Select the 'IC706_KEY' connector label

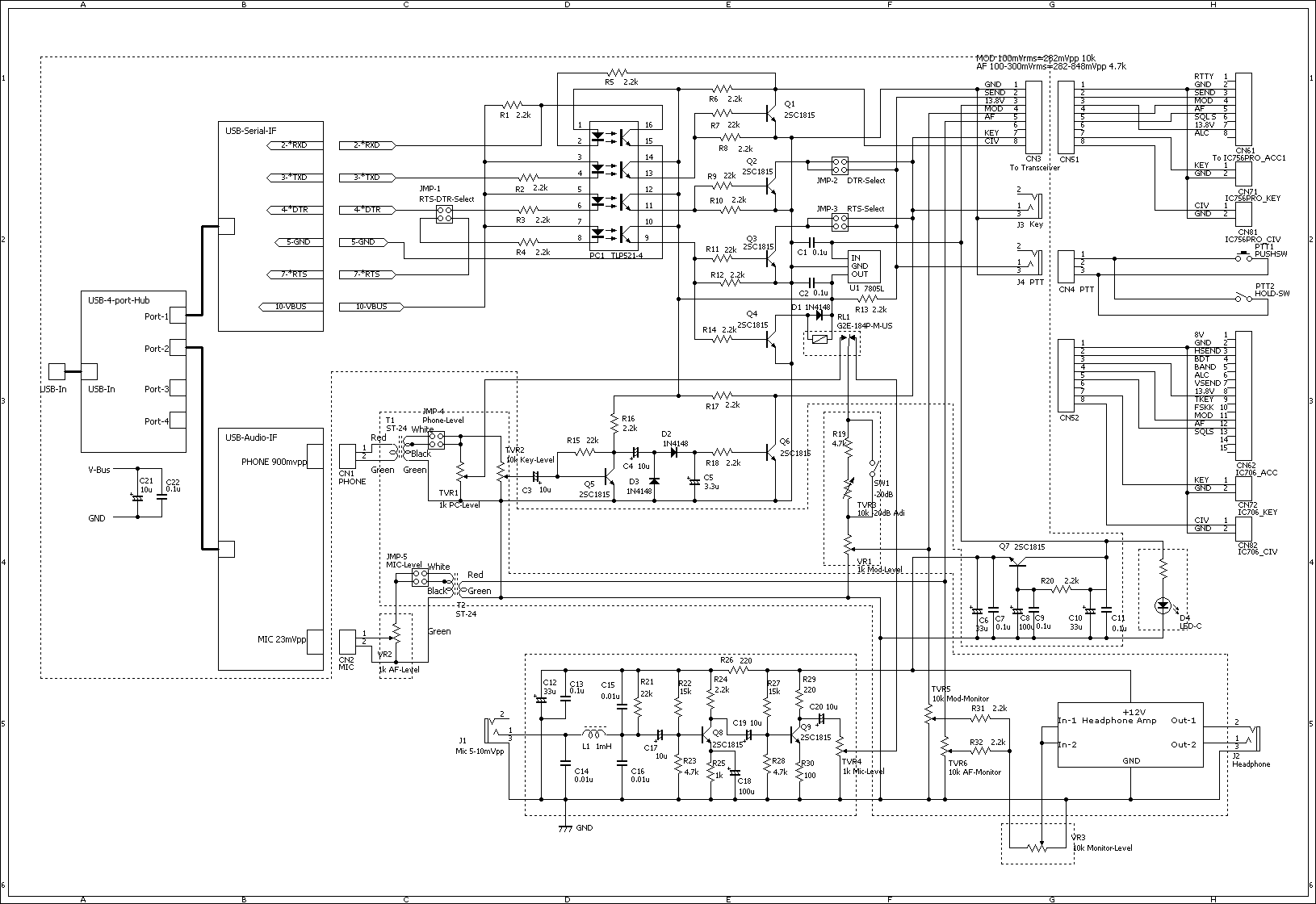click(x=1258, y=513)
